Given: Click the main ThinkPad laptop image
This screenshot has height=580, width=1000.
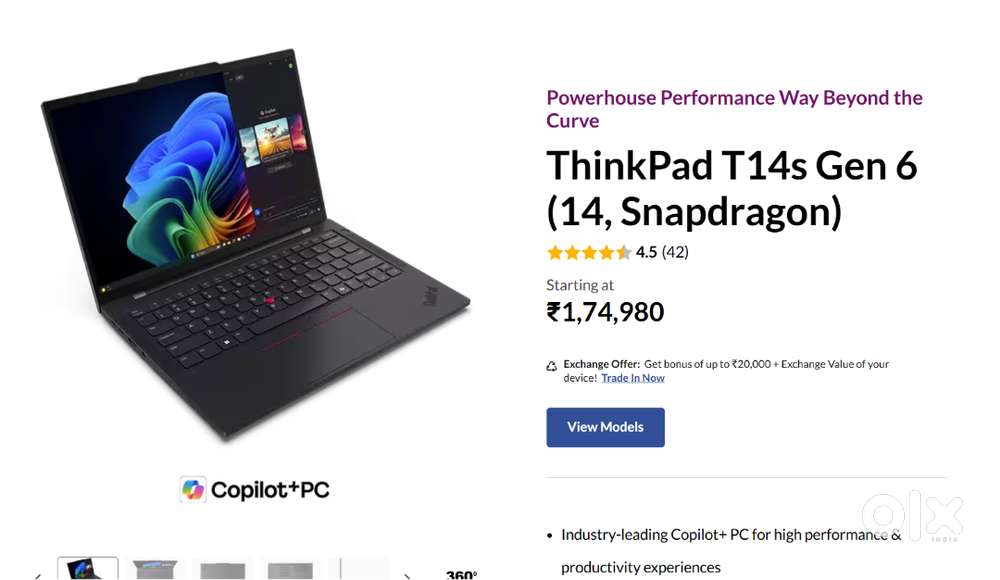Looking at the screenshot, I should click(255, 246).
